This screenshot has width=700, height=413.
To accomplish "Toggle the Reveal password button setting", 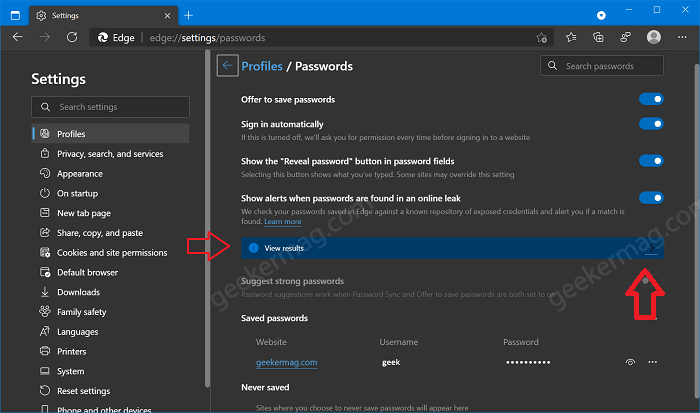I will (651, 161).
